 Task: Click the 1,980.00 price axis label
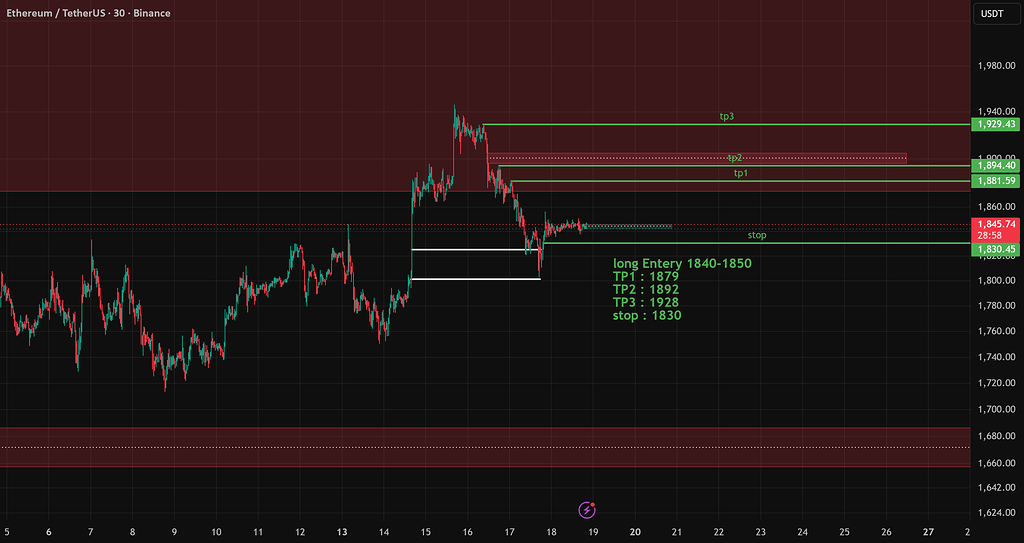coord(996,65)
